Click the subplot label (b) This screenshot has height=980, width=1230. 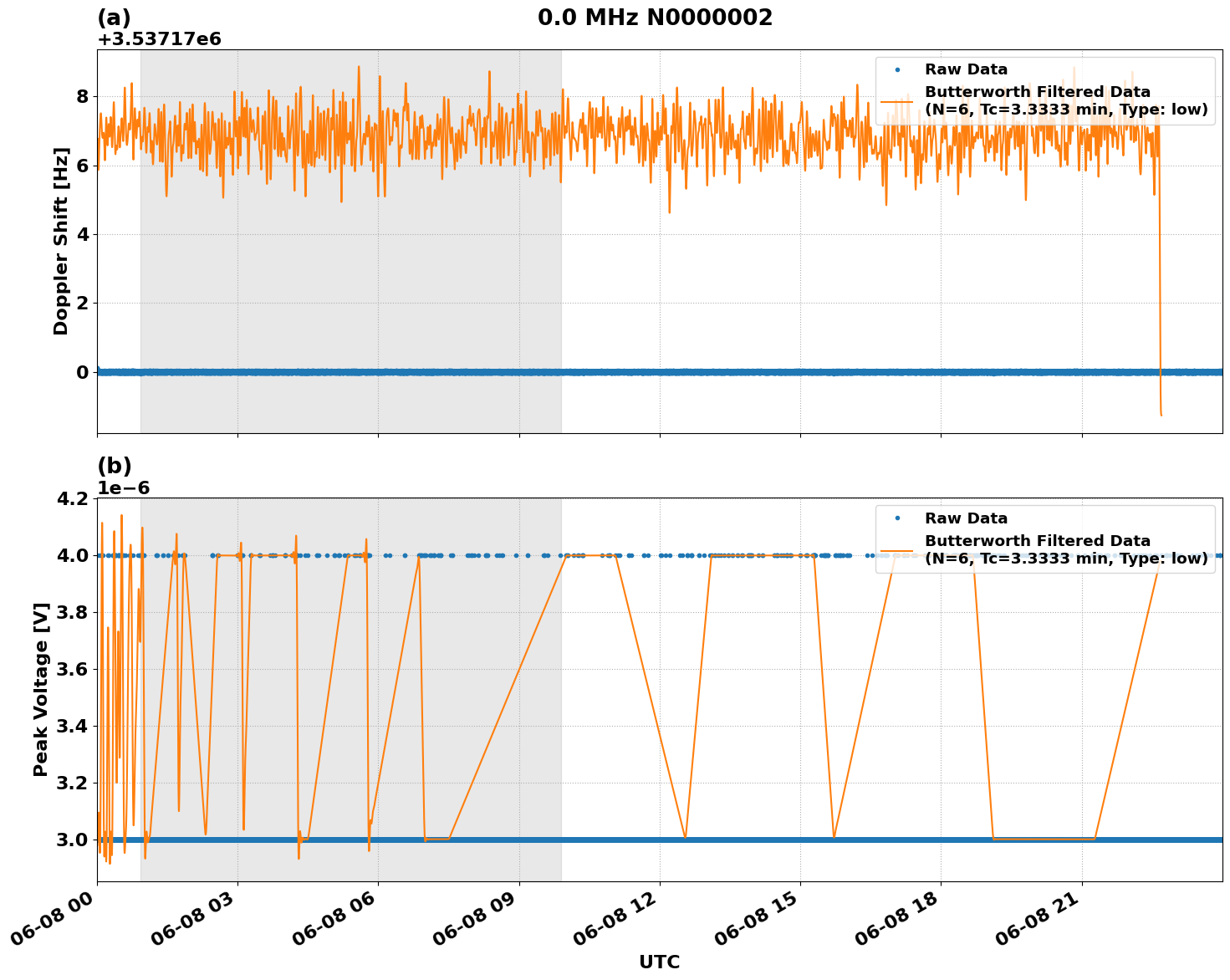coord(115,466)
